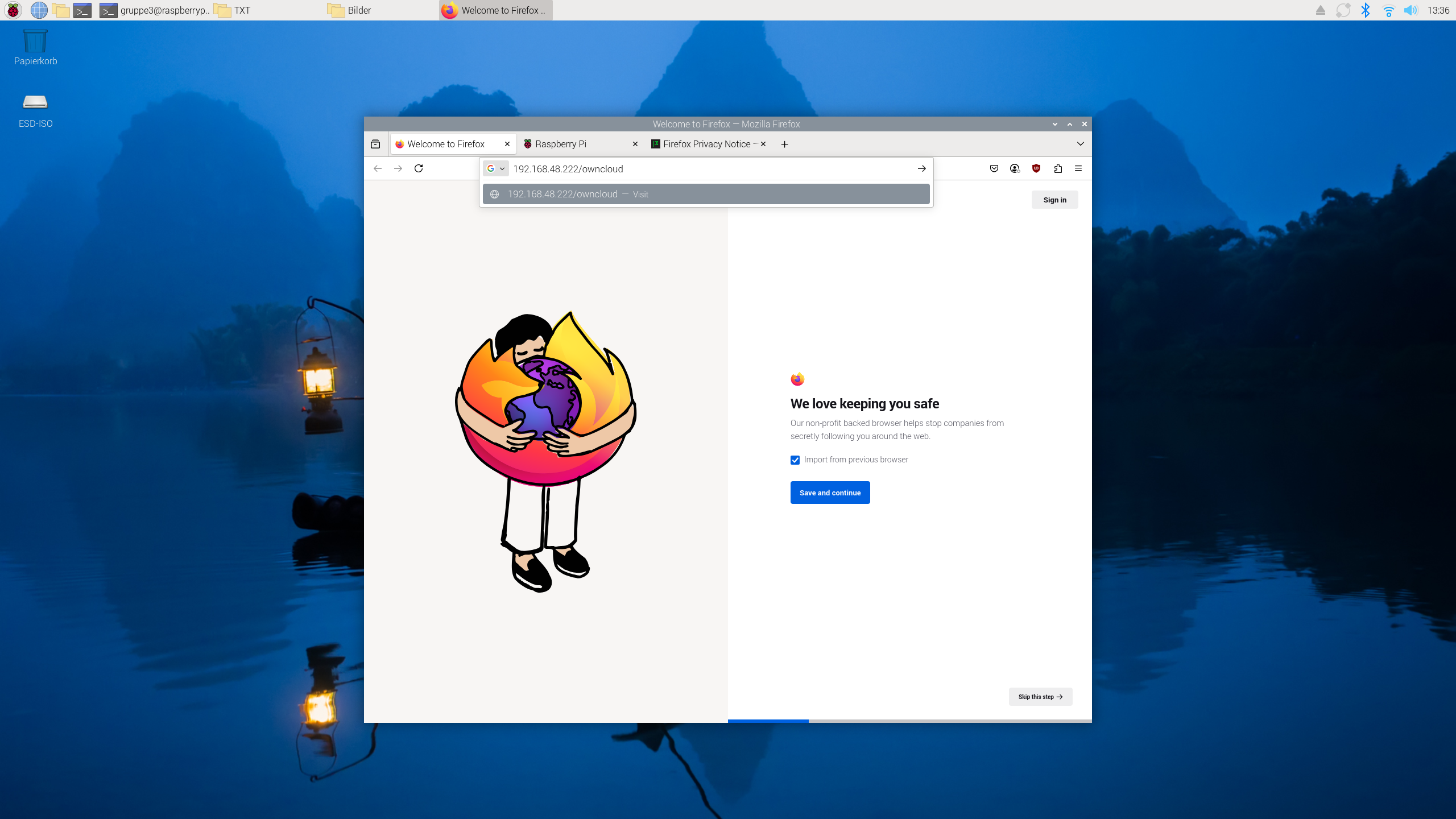Close the Firefox Privacy Notice tab
Viewport: 1456px width, 819px height.
[763, 144]
